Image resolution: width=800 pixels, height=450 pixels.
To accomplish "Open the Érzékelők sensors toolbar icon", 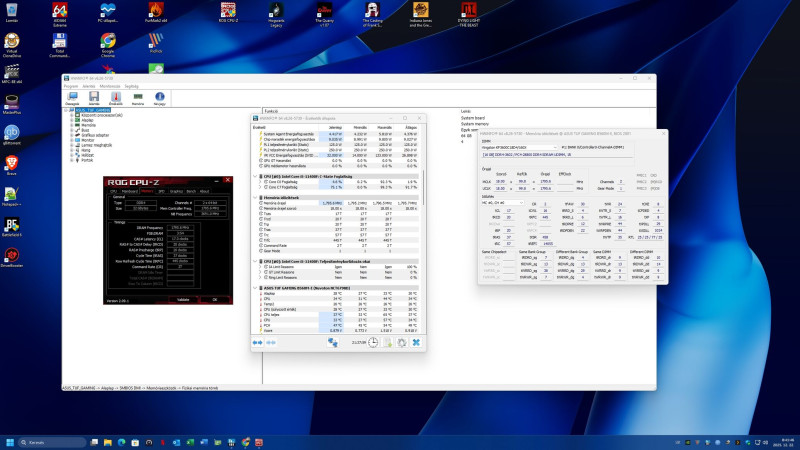I will point(116,98).
